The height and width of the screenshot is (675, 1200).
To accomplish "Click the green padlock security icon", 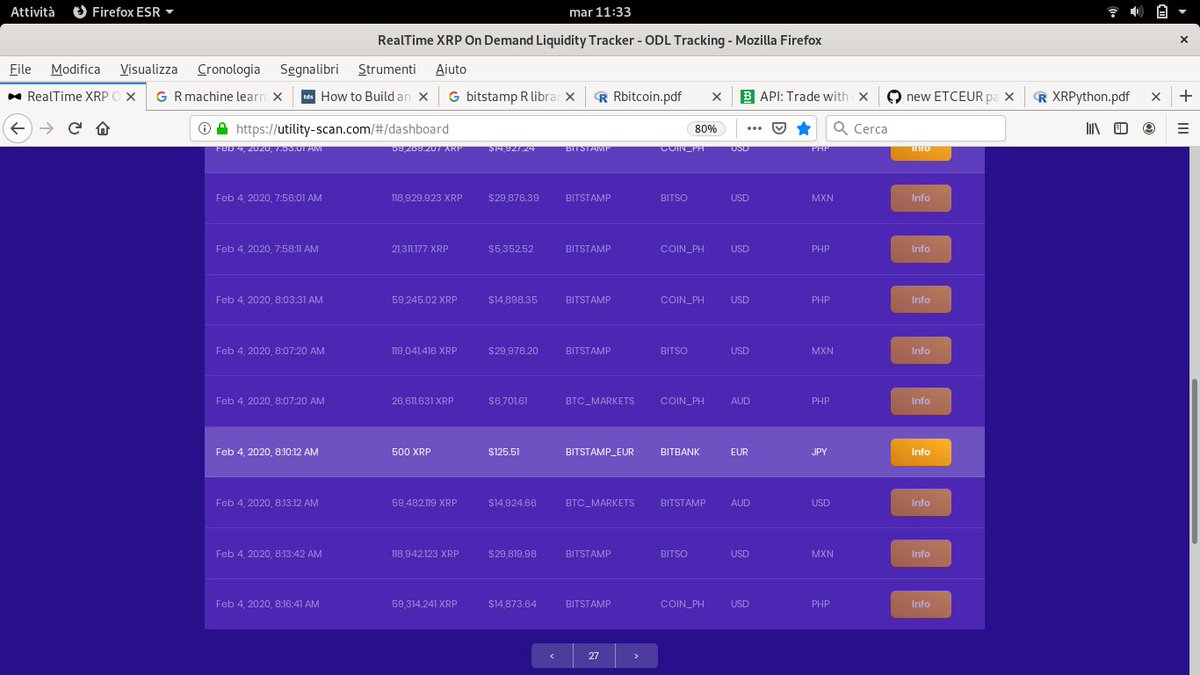I will 221,129.
